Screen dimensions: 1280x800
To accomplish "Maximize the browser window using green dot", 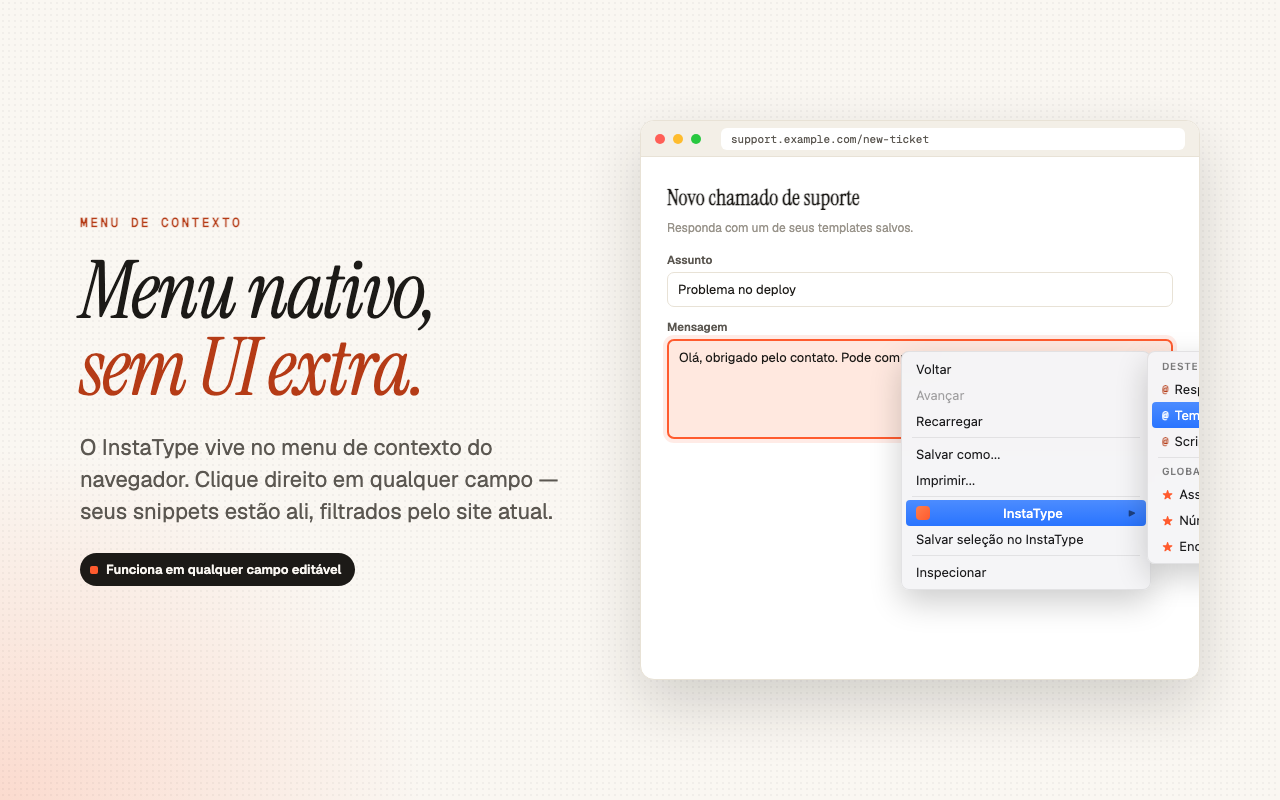I will 696,139.
